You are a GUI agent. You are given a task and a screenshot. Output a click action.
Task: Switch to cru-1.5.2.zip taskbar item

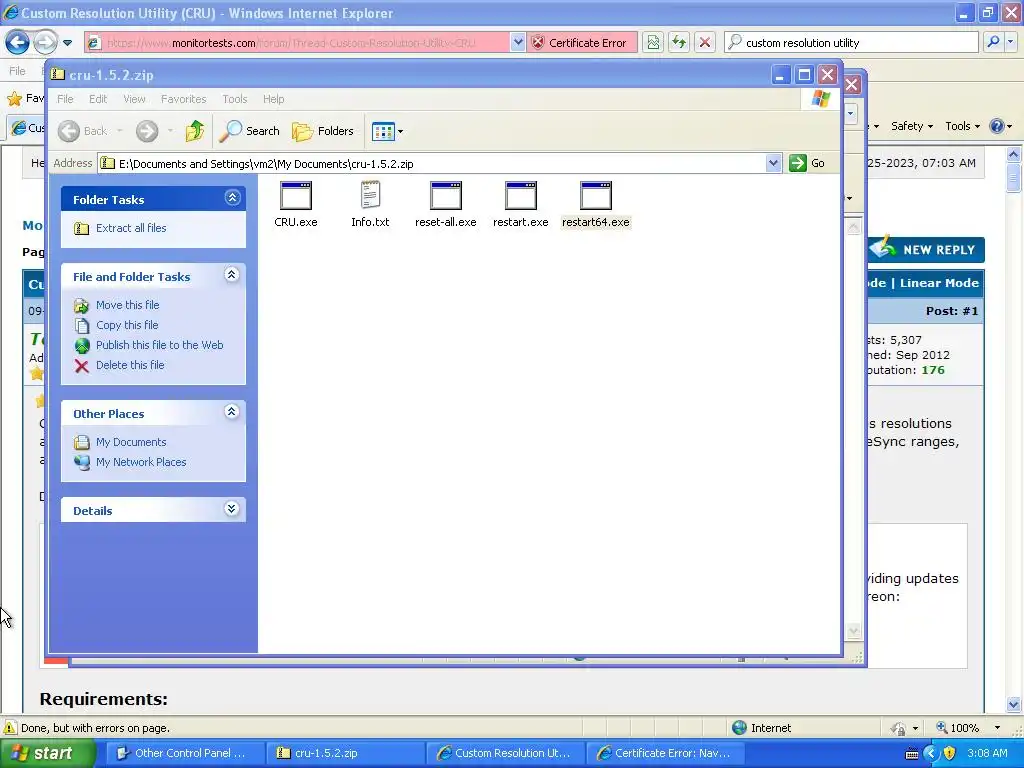pos(345,753)
